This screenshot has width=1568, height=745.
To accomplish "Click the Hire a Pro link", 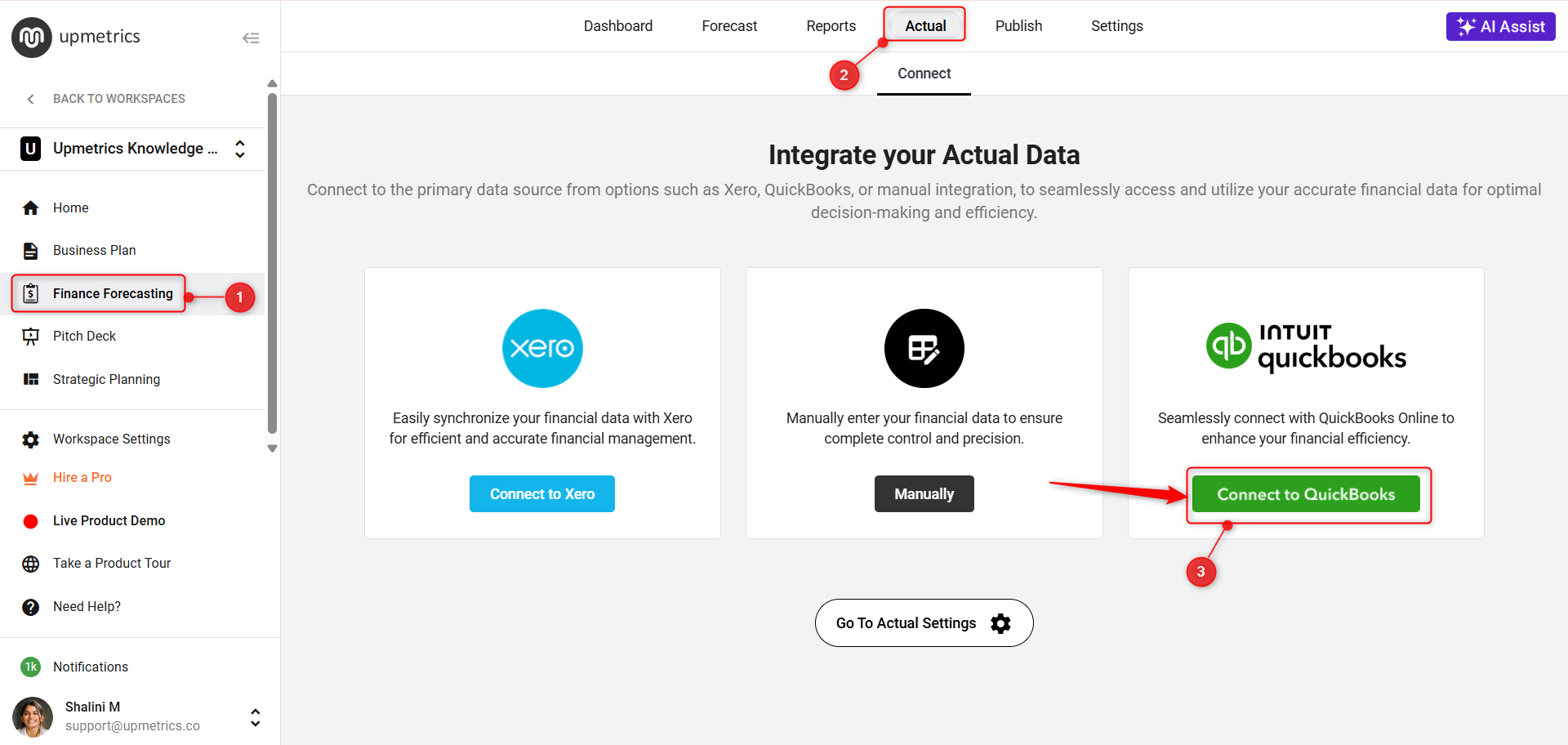I will pyautogui.click(x=82, y=478).
